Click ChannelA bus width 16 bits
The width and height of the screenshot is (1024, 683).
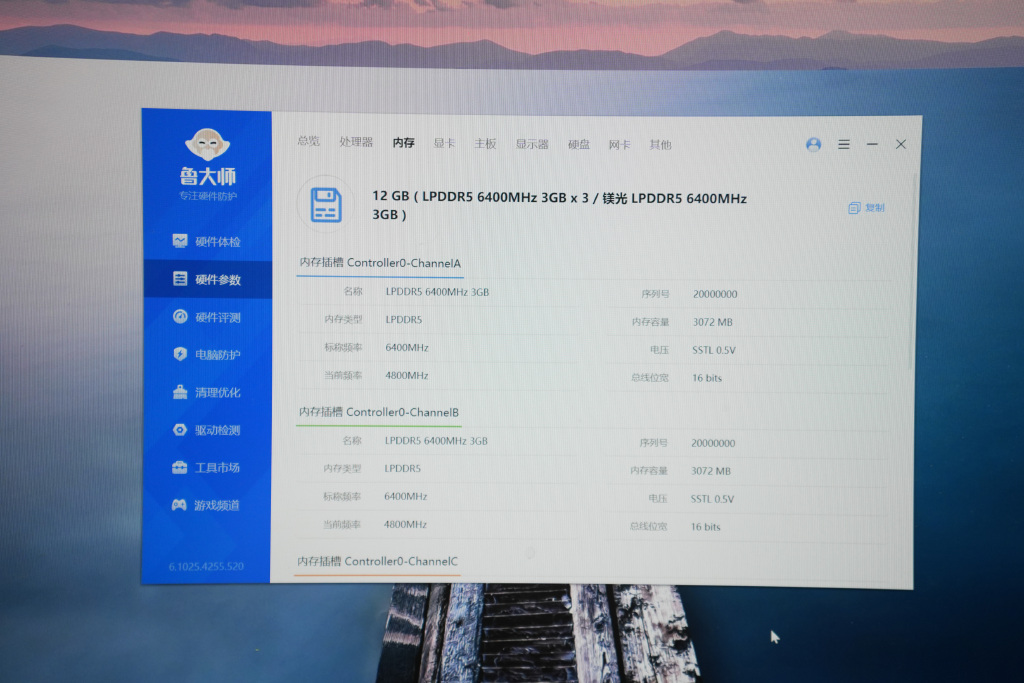click(707, 378)
